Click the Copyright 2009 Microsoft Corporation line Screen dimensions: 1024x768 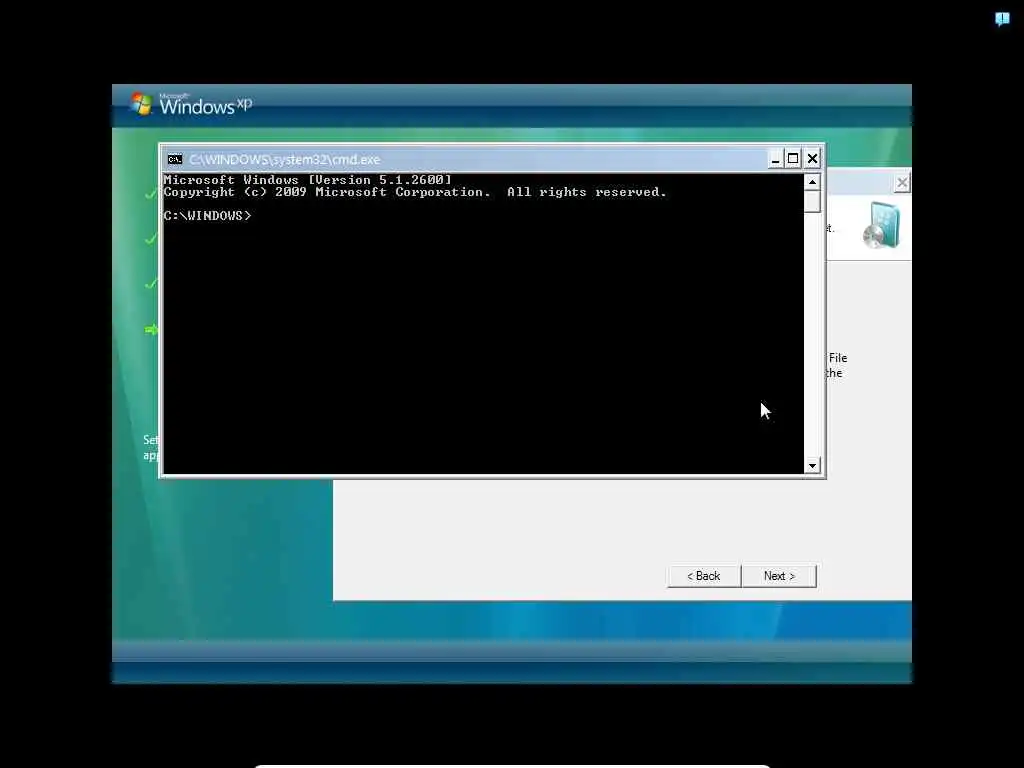pos(415,192)
